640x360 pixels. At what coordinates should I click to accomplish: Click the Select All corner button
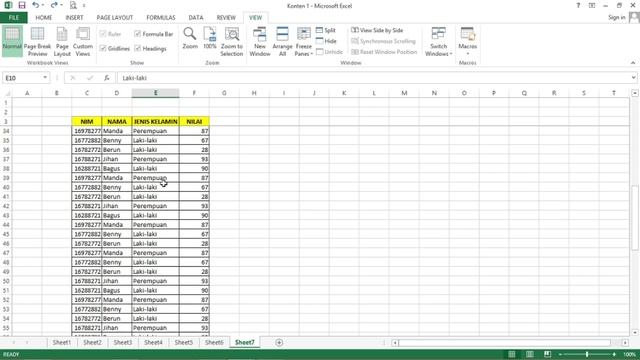click(6, 93)
